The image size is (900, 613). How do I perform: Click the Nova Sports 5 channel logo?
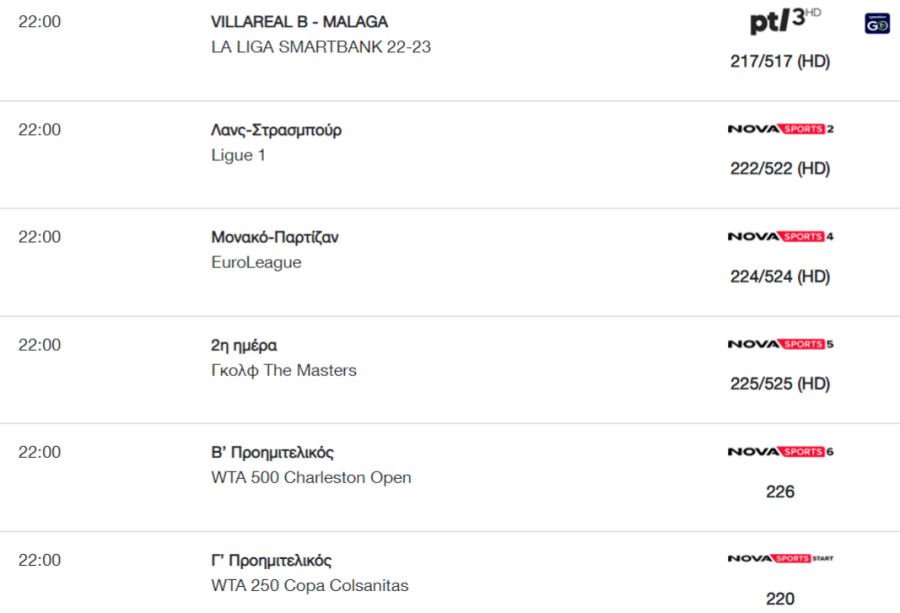781,344
